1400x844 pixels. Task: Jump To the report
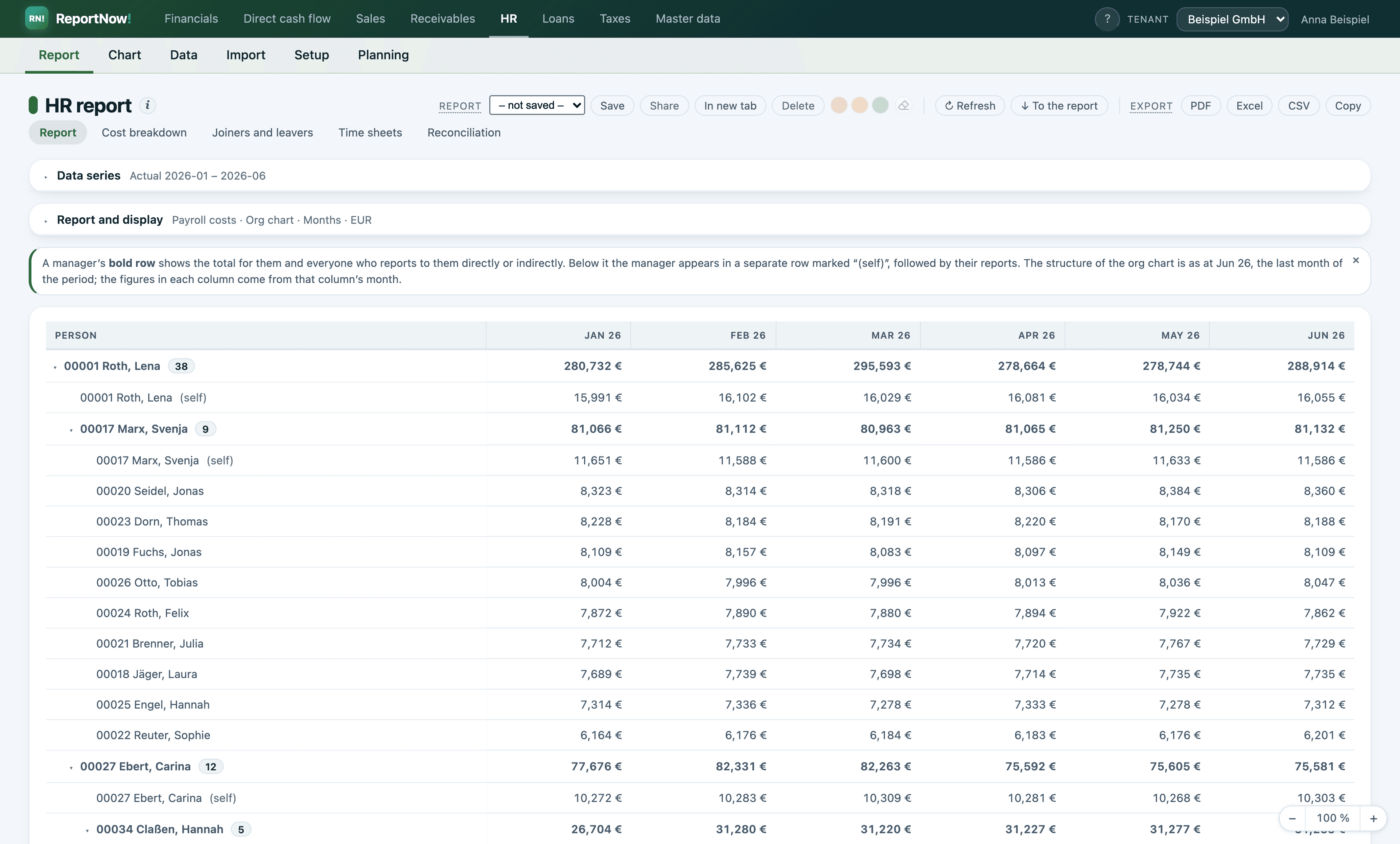click(x=1059, y=106)
